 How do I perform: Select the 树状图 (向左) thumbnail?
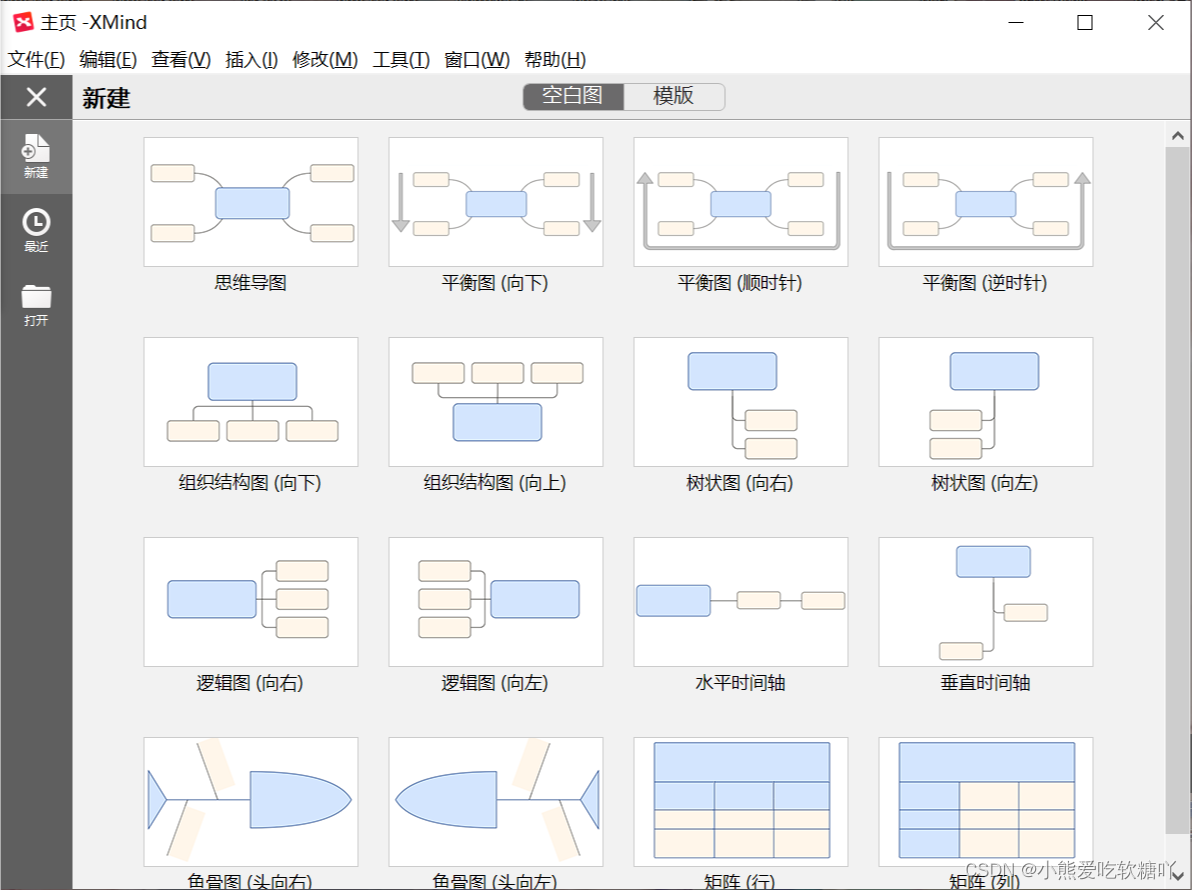pyautogui.click(x=985, y=402)
